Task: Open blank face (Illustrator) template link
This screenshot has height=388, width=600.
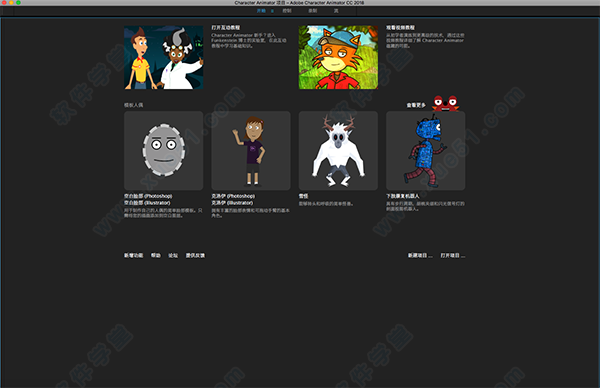Action: pos(147,203)
